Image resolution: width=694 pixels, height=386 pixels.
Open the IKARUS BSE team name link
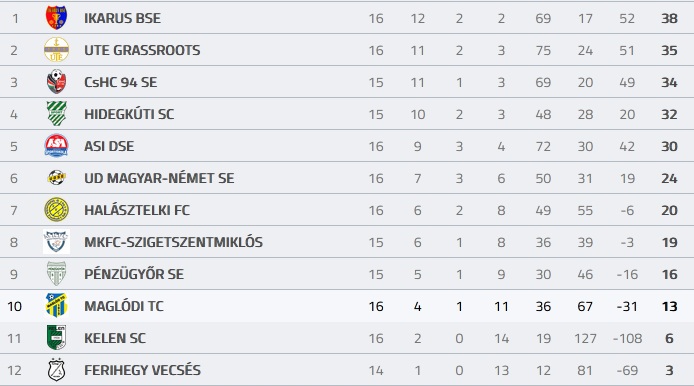123,18
